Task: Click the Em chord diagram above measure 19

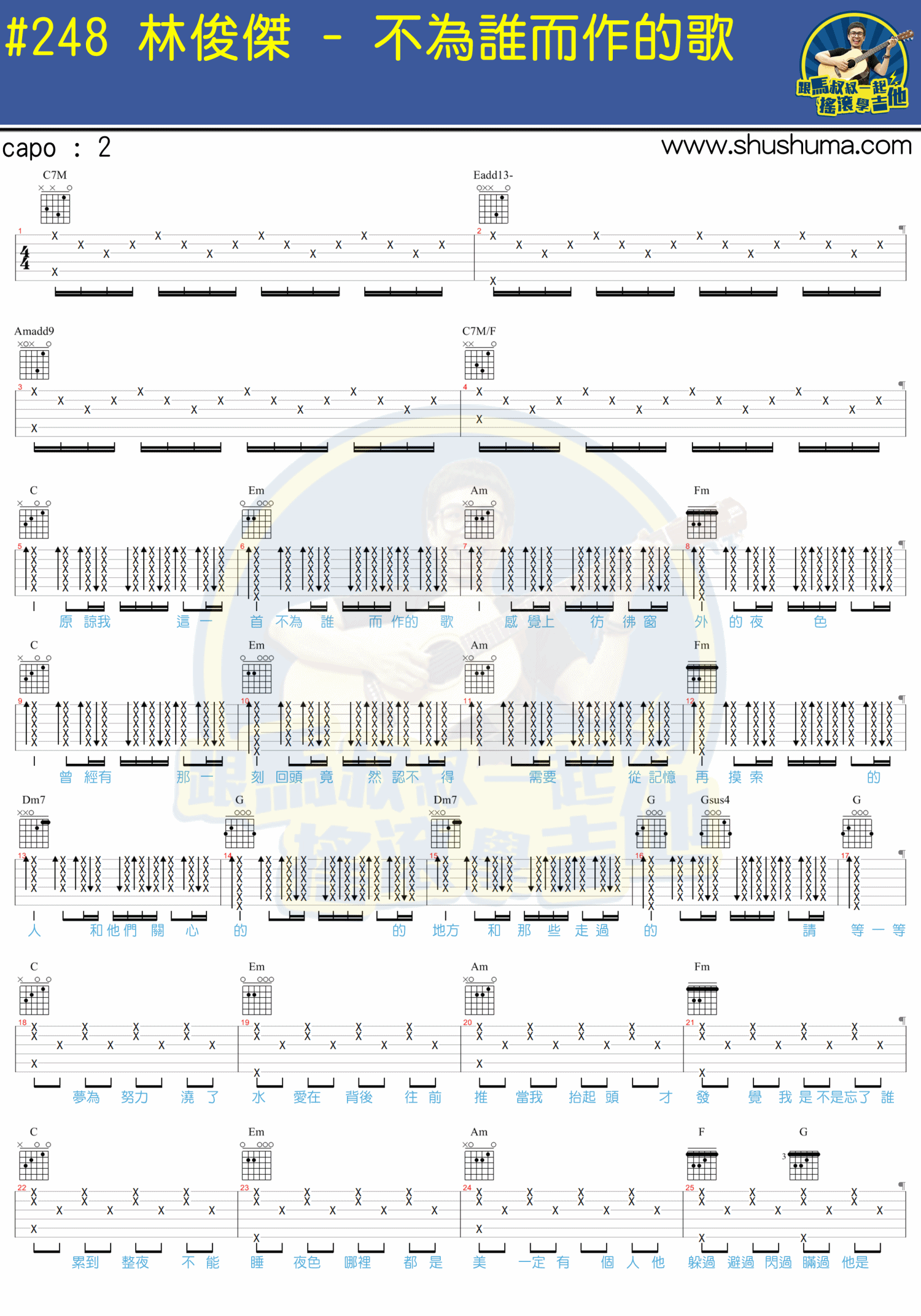Action: [x=257, y=996]
